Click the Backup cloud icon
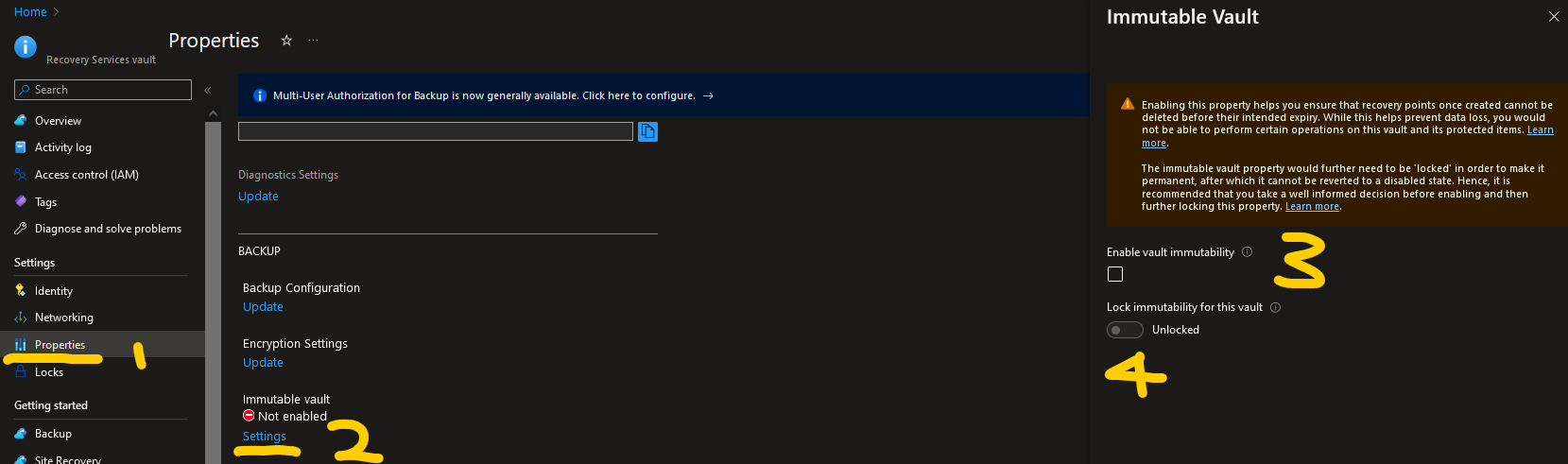1568x464 pixels. (21, 434)
